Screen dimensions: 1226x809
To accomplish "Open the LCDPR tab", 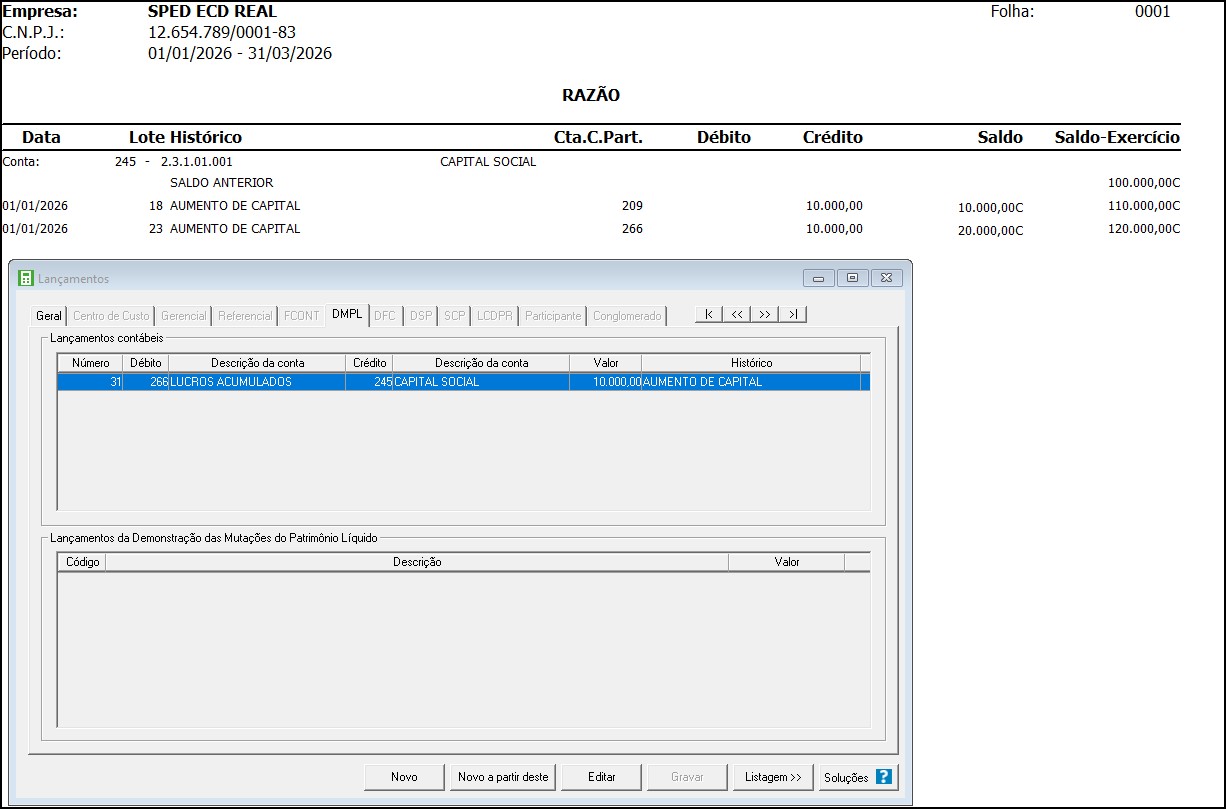I will pos(495,316).
